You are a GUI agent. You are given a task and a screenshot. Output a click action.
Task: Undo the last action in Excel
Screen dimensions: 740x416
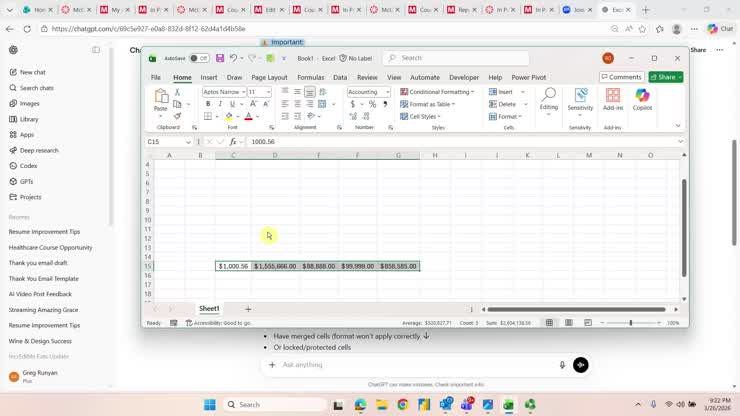pos(233,58)
